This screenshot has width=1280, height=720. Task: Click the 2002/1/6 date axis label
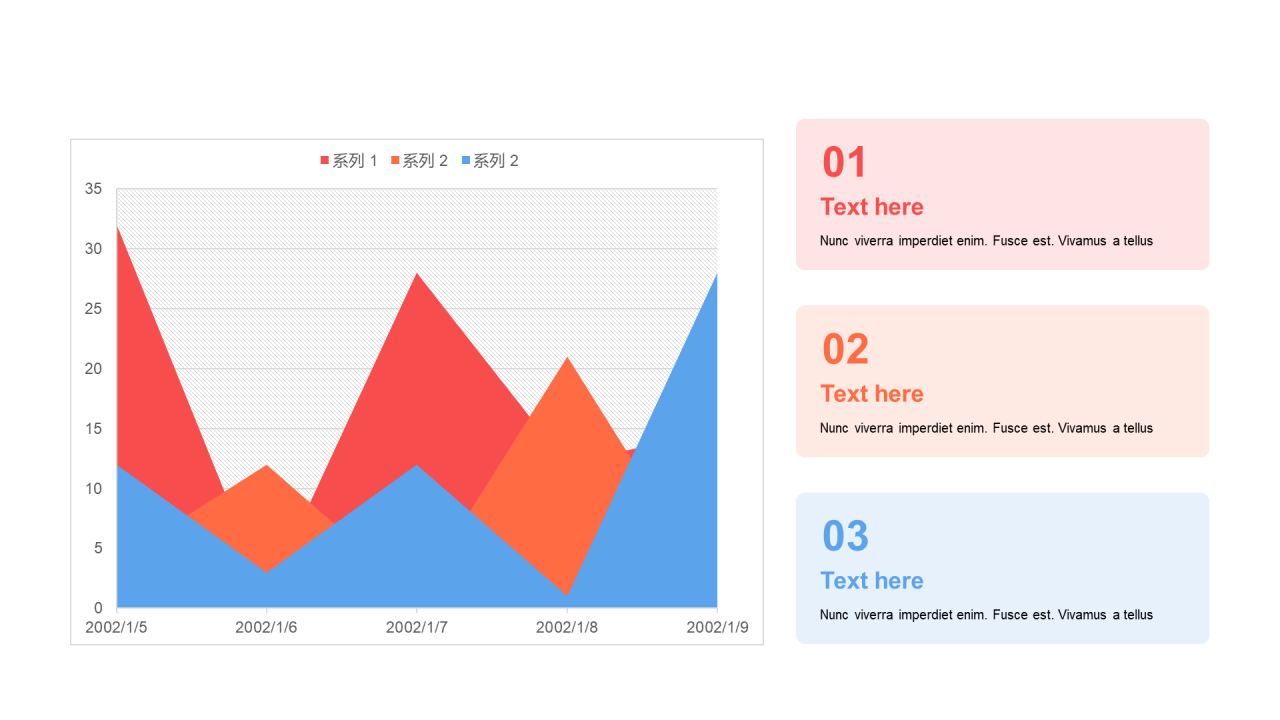tap(266, 627)
